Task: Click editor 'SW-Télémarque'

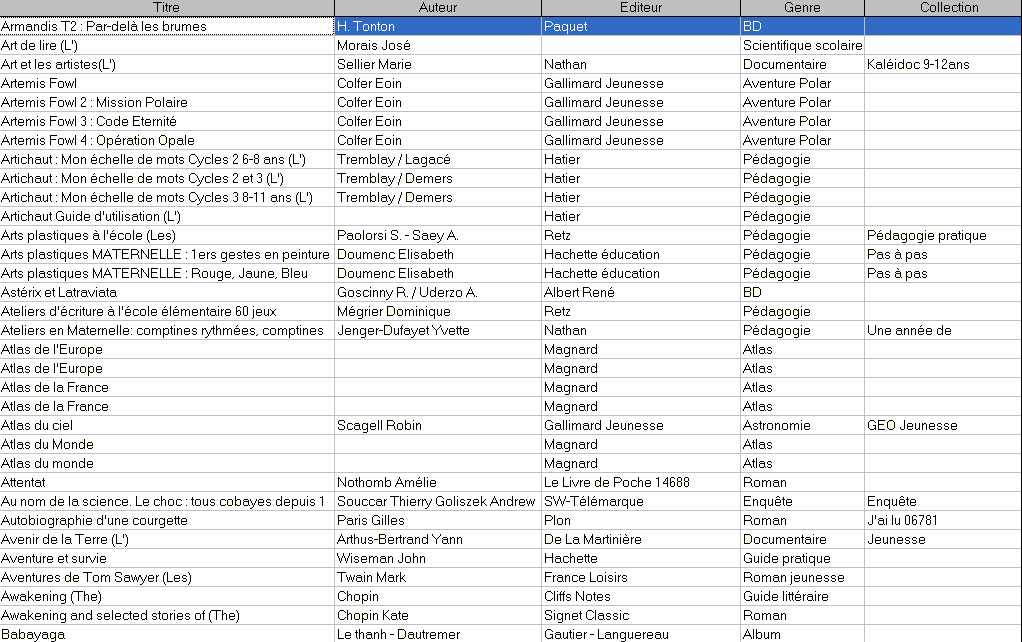Action: (593, 501)
